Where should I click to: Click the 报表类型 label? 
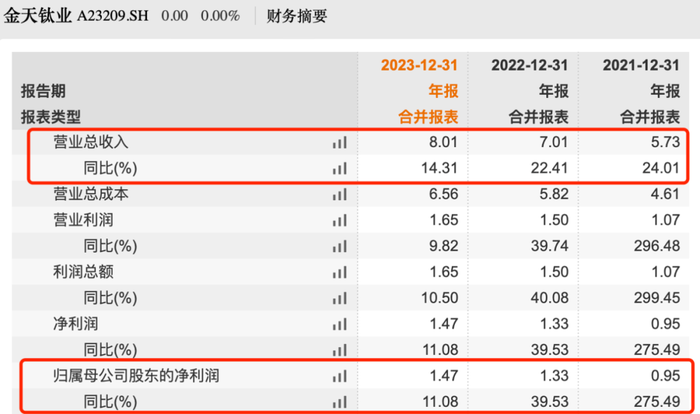click(x=51, y=117)
